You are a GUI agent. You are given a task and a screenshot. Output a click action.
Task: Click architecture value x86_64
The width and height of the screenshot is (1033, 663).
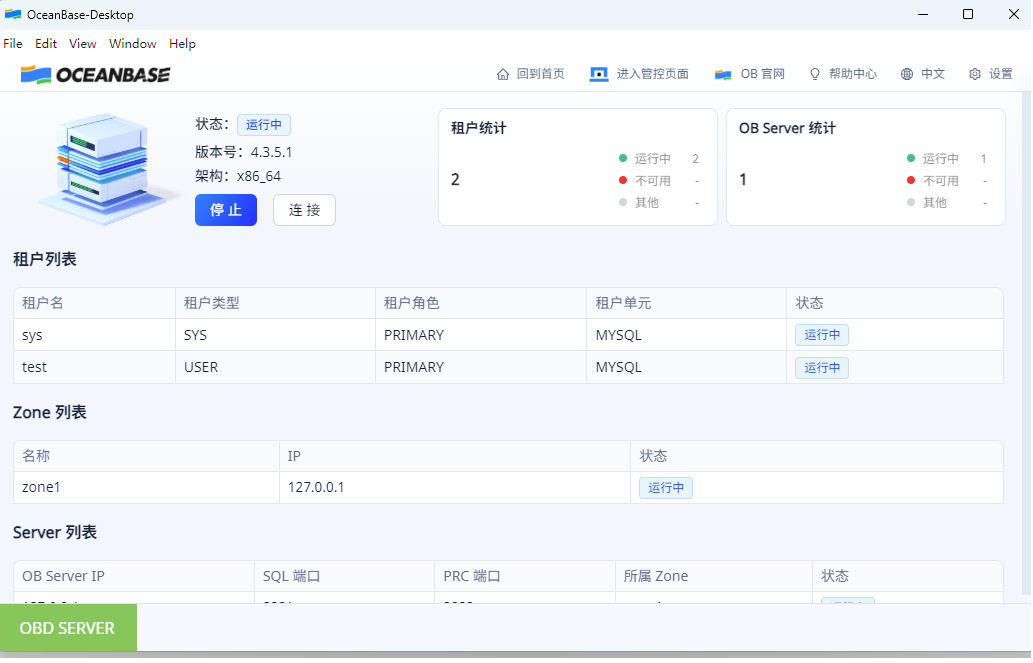(x=259, y=176)
